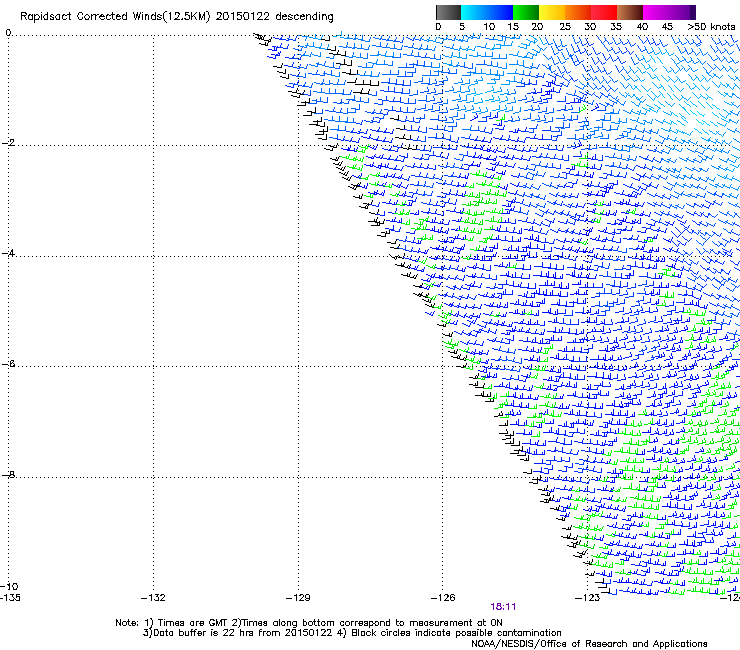The width and height of the screenshot is (740, 650).
Task: Click the red 30-35 knots legend segment
Action: [604, 12]
